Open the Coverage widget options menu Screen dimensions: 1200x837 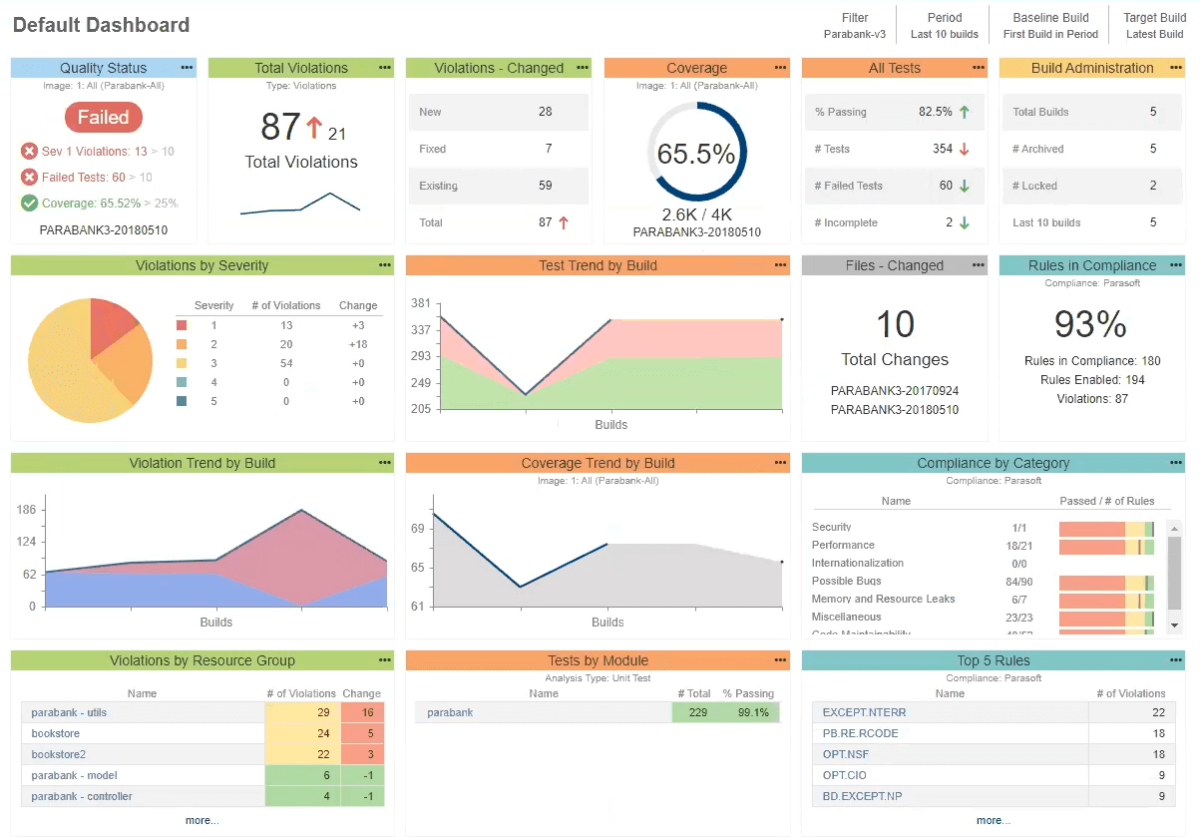tap(780, 67)
